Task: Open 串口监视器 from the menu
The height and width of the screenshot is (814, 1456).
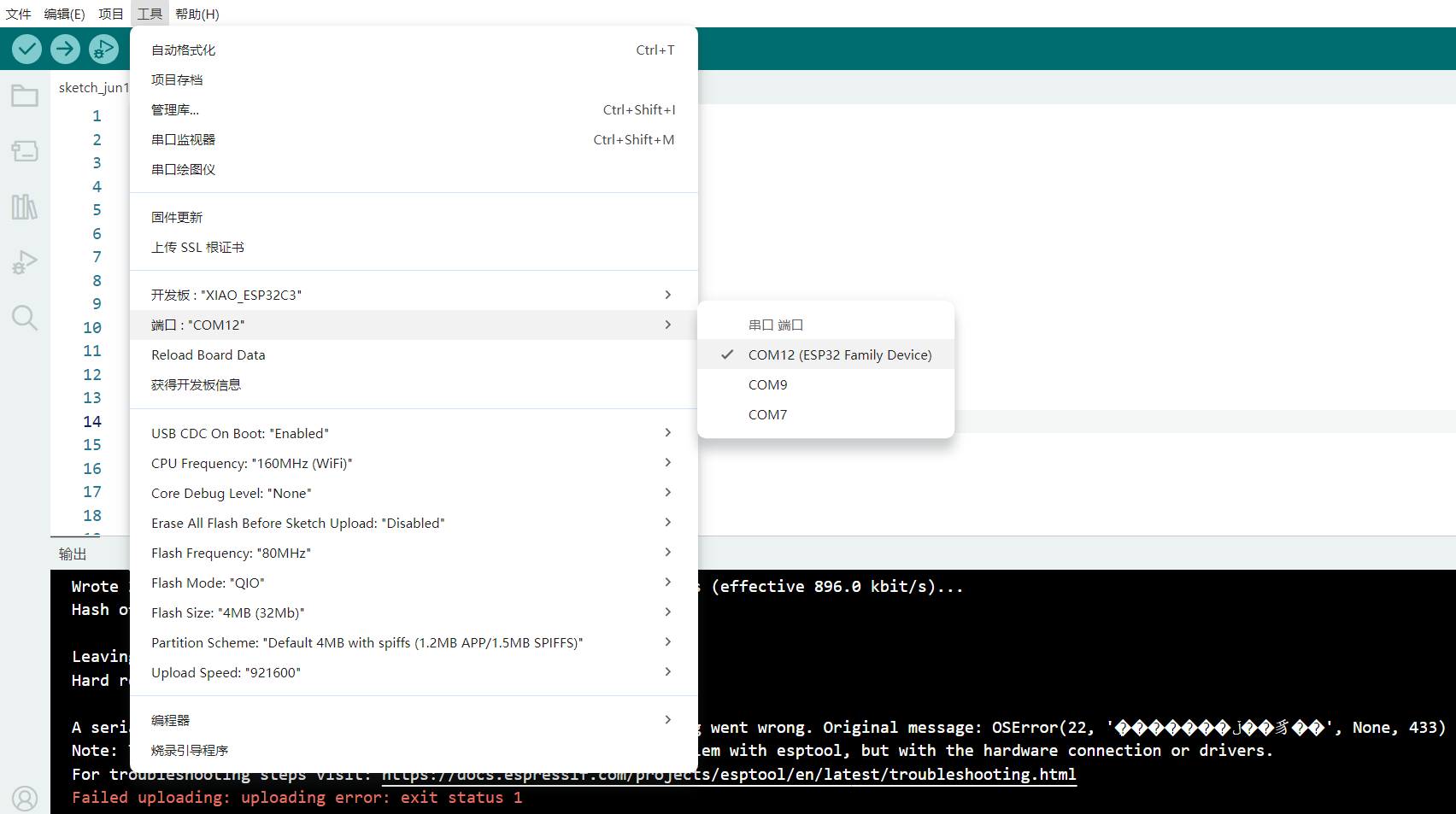Action: coord(414,139)
